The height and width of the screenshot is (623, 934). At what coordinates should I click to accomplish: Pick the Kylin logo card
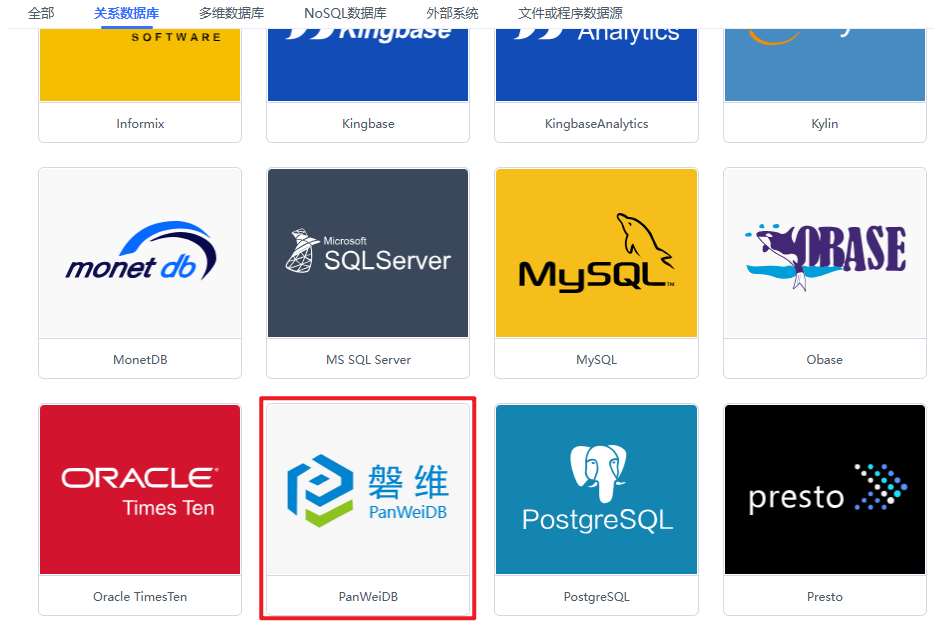(825, 65)
